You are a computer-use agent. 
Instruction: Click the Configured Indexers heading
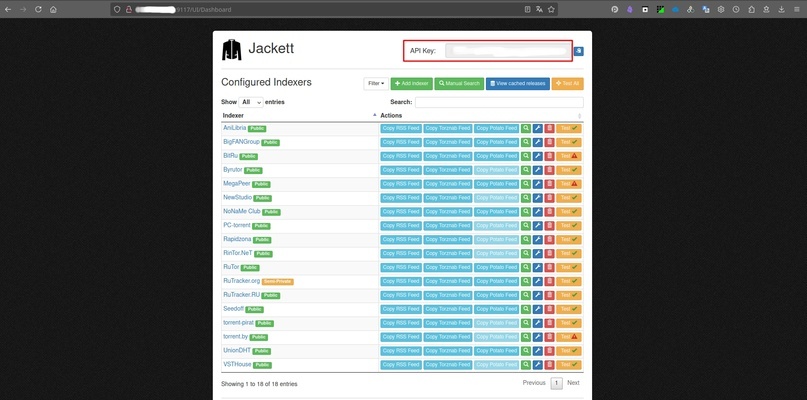coord(266,82)
